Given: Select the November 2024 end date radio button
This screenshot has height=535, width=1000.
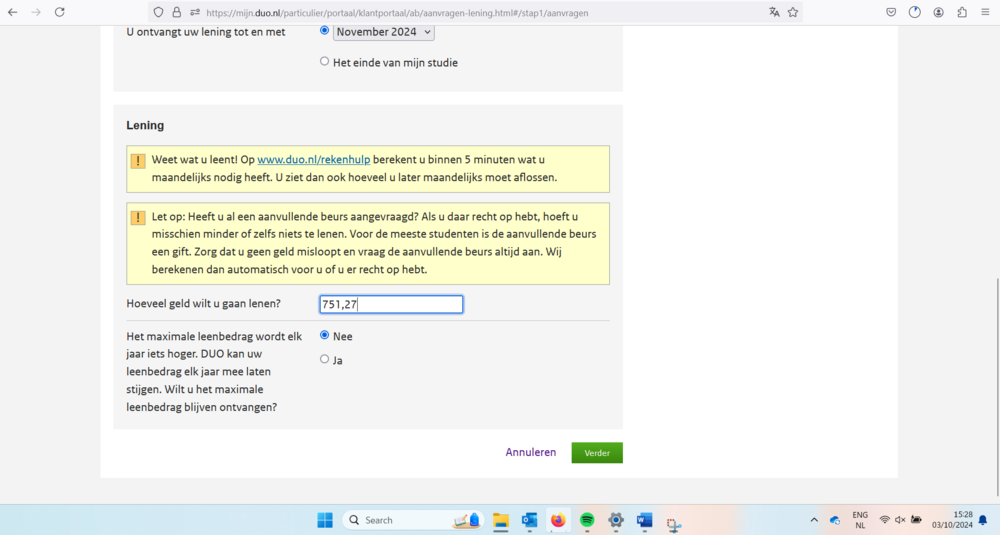Looking at the screenshot, I should coord(324,31).
